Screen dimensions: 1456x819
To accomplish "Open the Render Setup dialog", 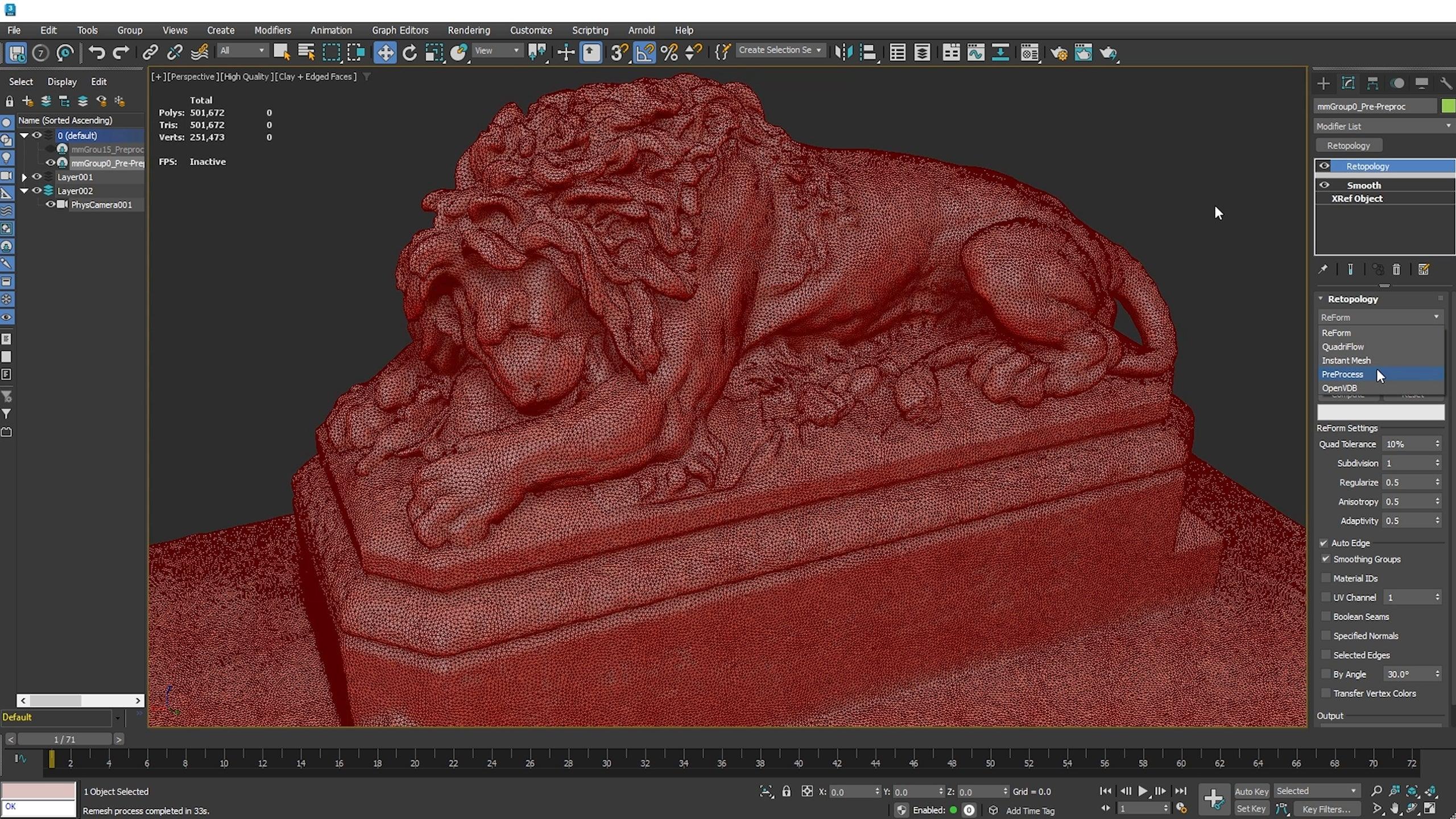I will (x=1060, y=52).
